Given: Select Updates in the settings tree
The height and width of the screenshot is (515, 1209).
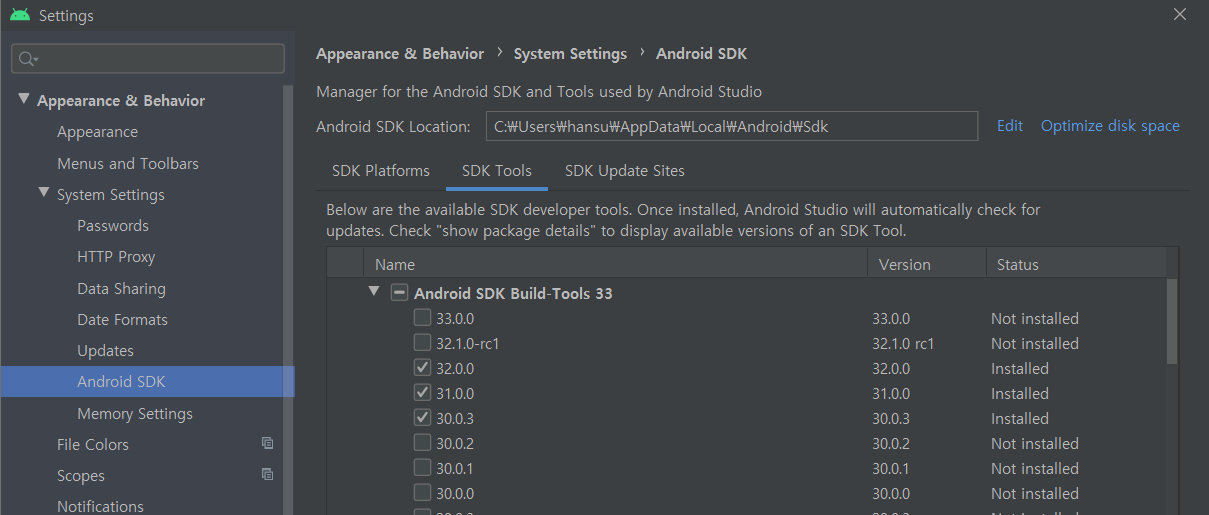Looking at the screenshot, I should point(105,351).
